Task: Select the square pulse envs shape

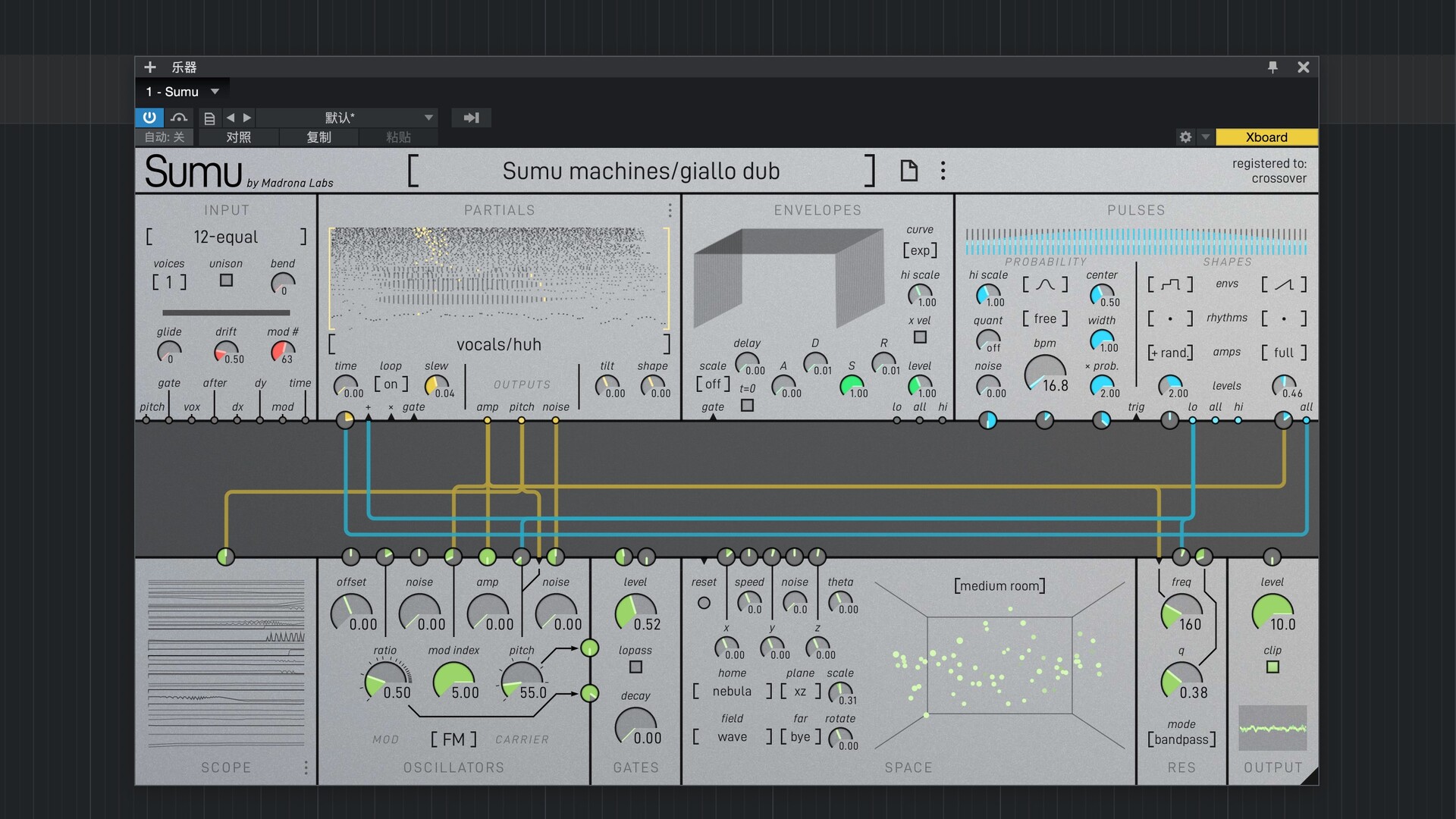Action: pyautogui.click(x=1170, y=284)
